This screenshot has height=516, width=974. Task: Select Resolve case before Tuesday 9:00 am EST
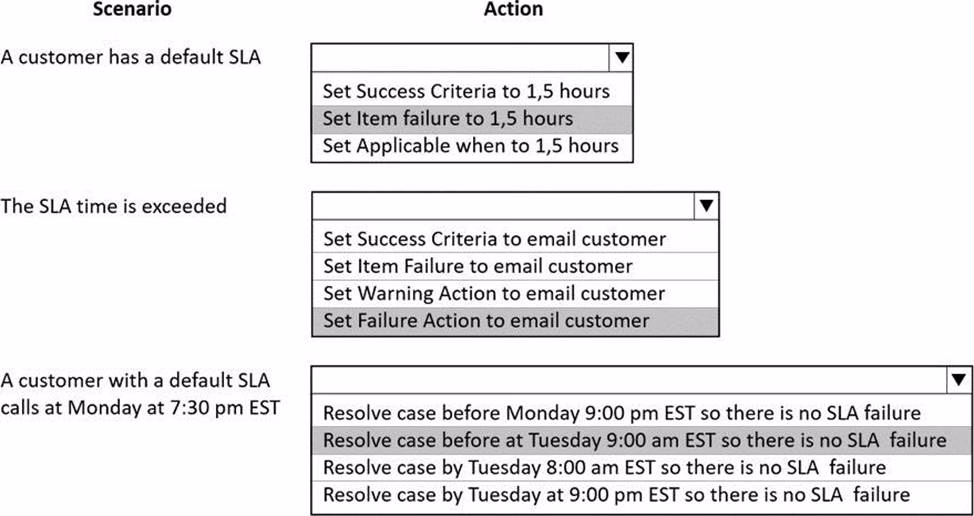[x=634, y=440]
